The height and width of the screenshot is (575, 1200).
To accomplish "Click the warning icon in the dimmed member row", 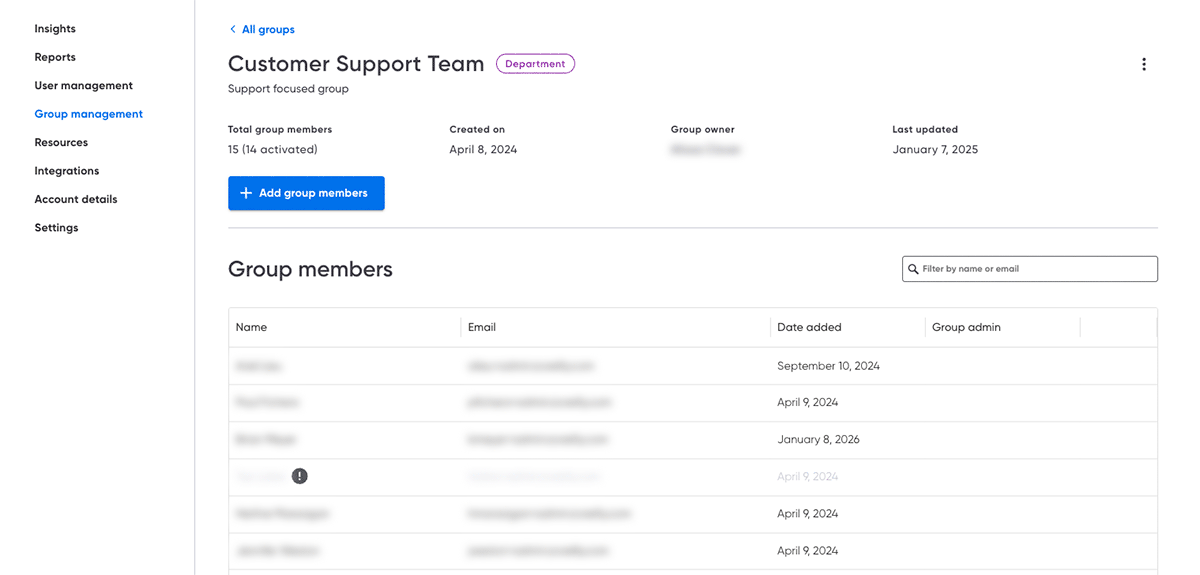I will (x=299, y=476).
